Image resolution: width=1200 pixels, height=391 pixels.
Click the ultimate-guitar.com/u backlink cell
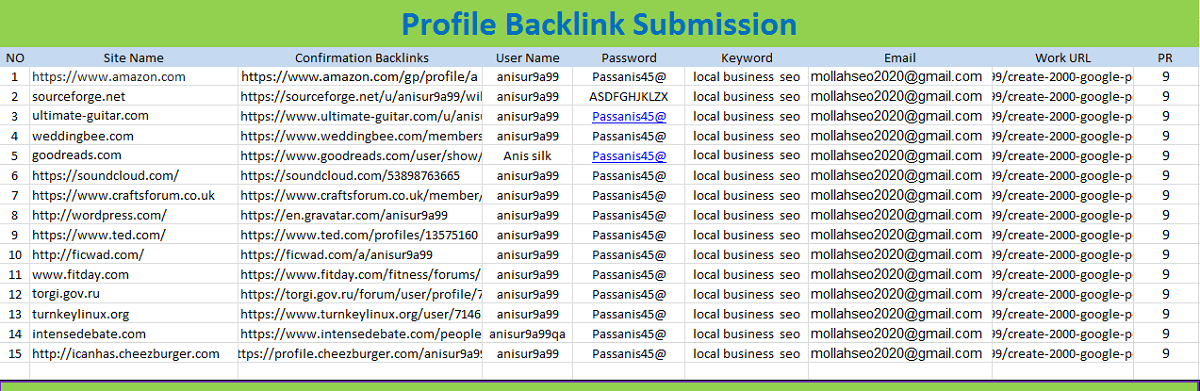(360, 116)
